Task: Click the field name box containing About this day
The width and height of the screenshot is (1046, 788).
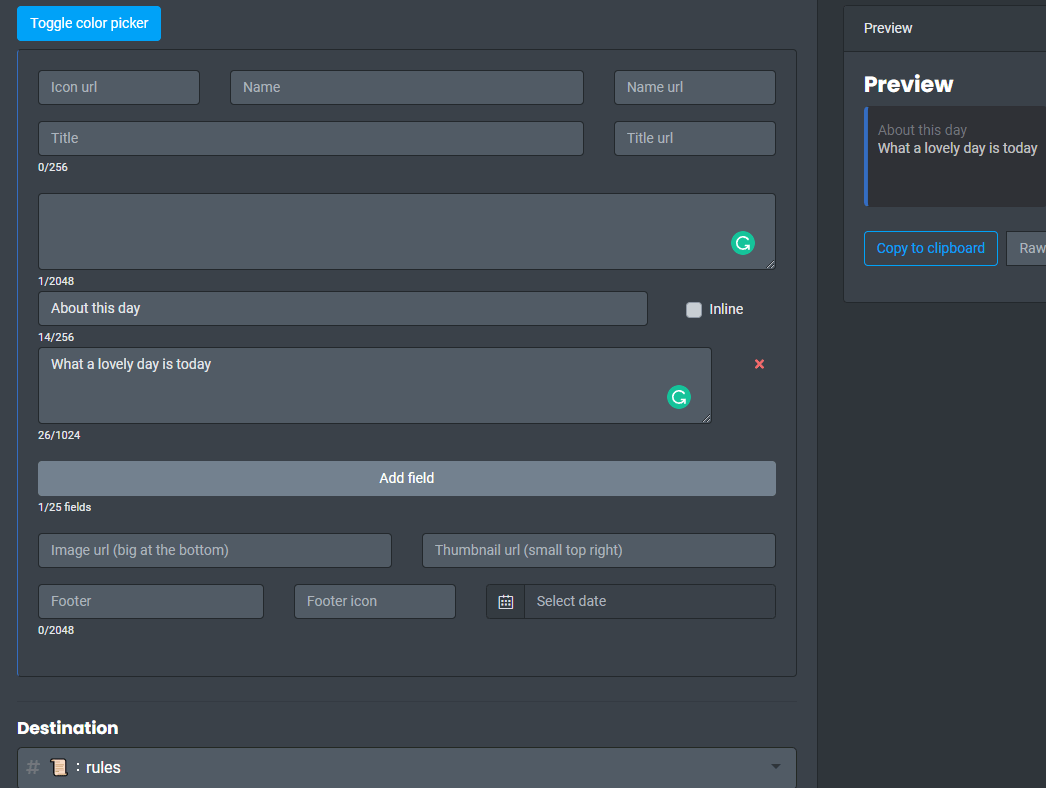Action: coord(342,308)
